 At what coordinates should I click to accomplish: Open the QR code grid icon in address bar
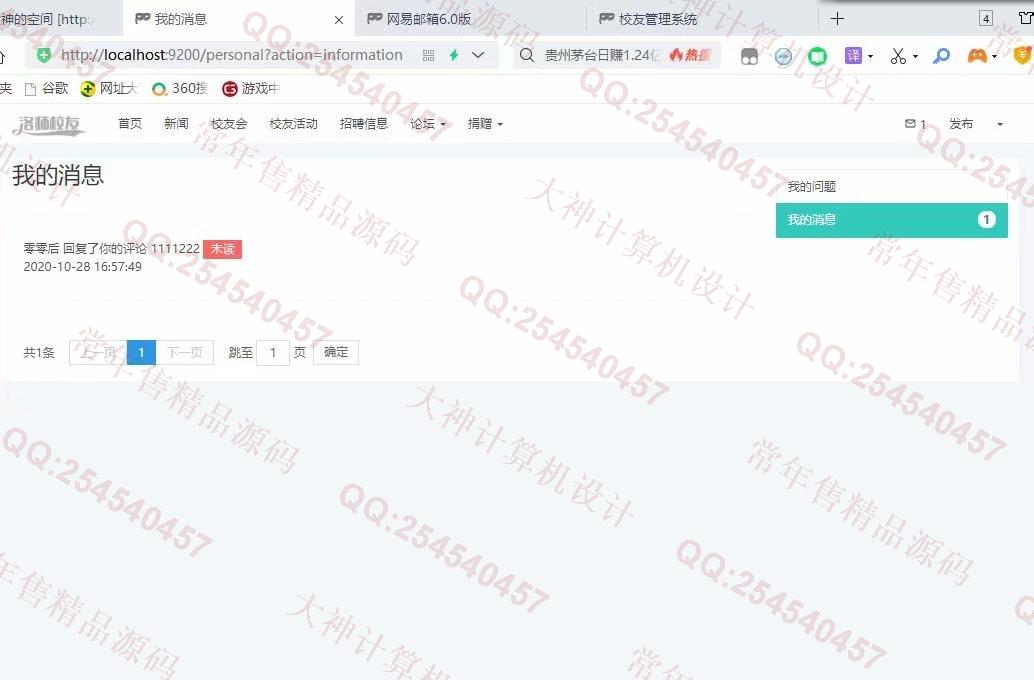[429, 56]
